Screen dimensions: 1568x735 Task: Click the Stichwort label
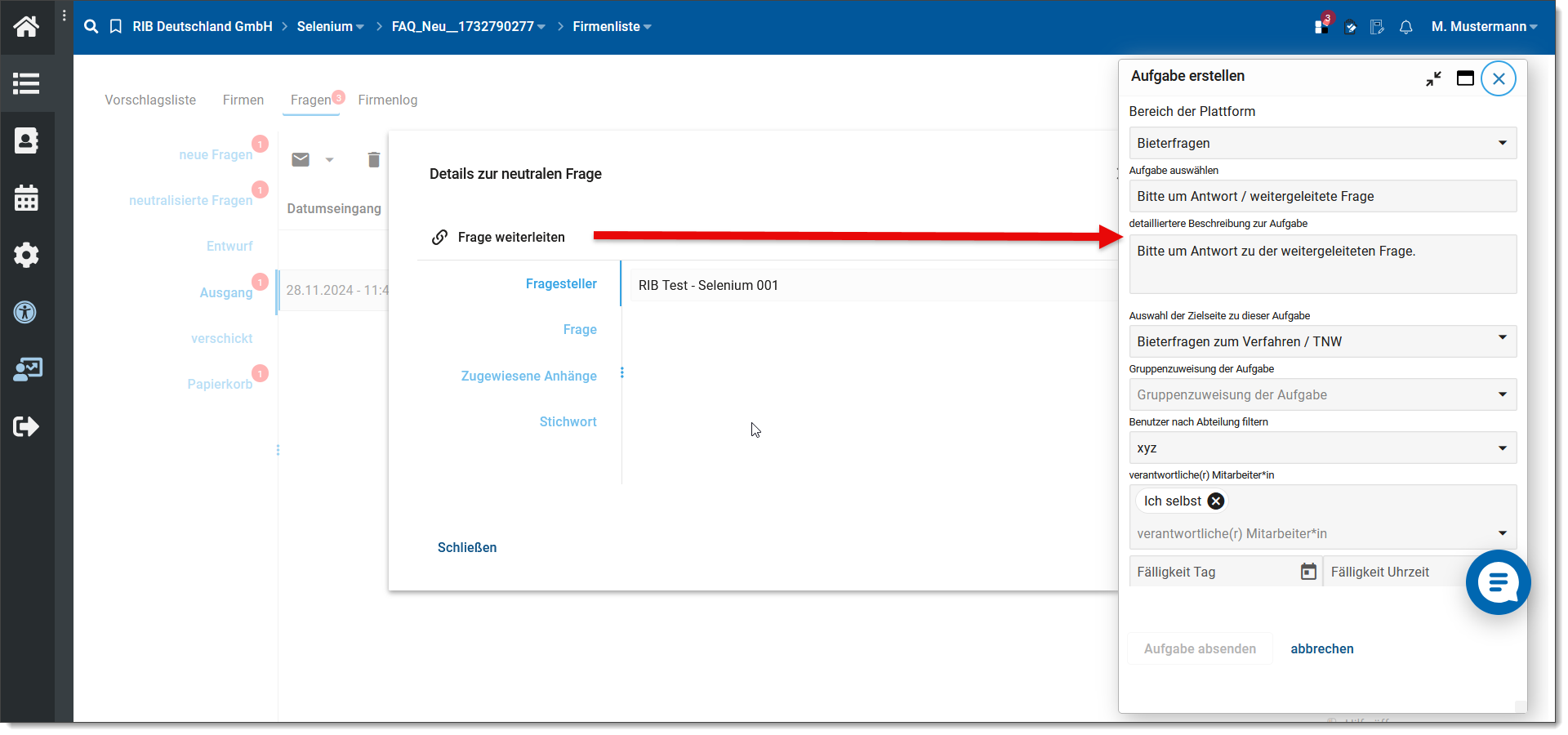click(x=568, y=421)
